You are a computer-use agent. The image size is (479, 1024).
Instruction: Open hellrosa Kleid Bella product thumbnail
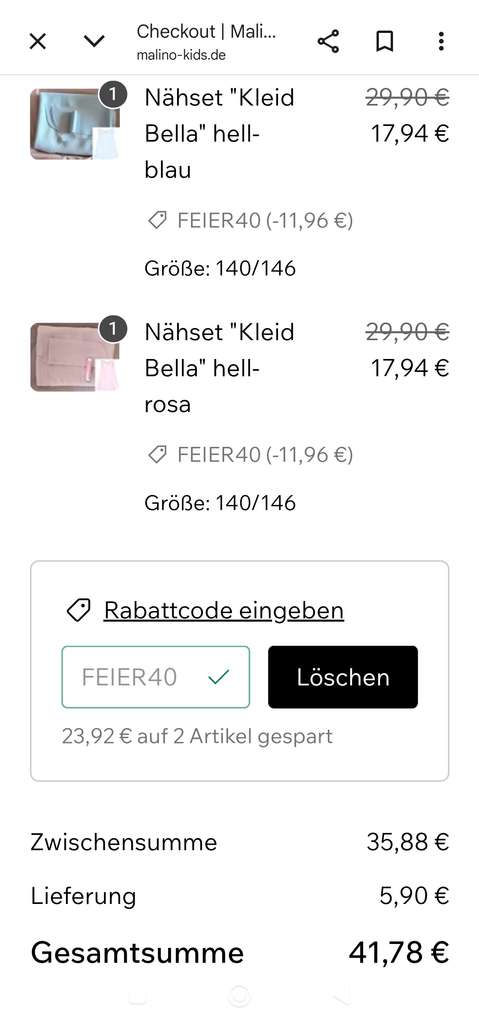pyautogui.click(x=74, y=357)
